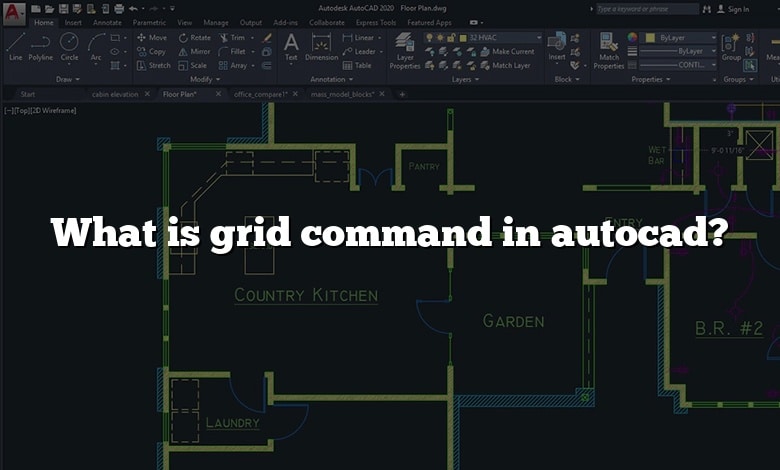Viewport: 780px width, 470px height.
Task: Select the Array tool
Action: (233, 65)
